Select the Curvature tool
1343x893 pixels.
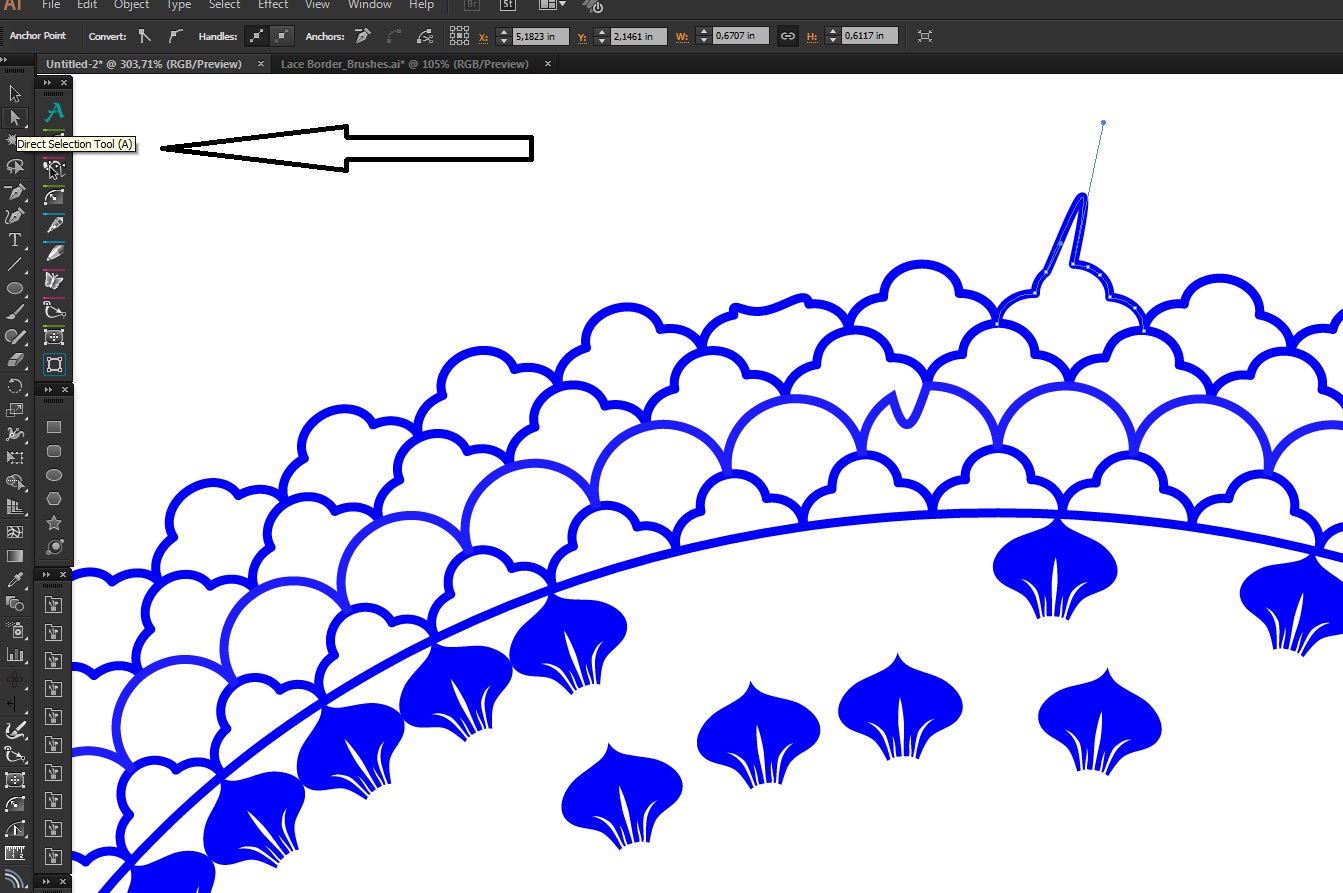point(15,216)
